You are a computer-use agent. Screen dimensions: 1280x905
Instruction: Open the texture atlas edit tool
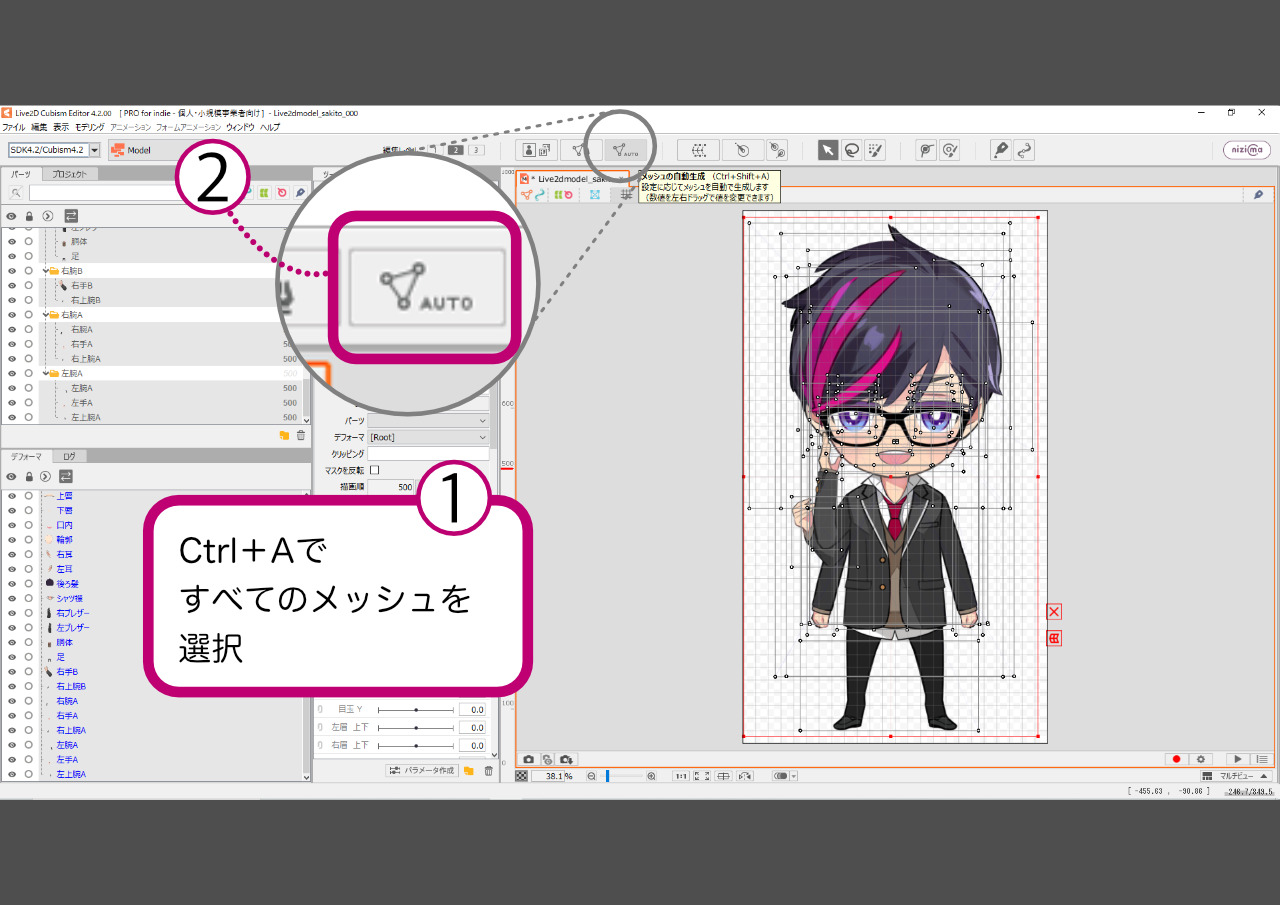536,150
